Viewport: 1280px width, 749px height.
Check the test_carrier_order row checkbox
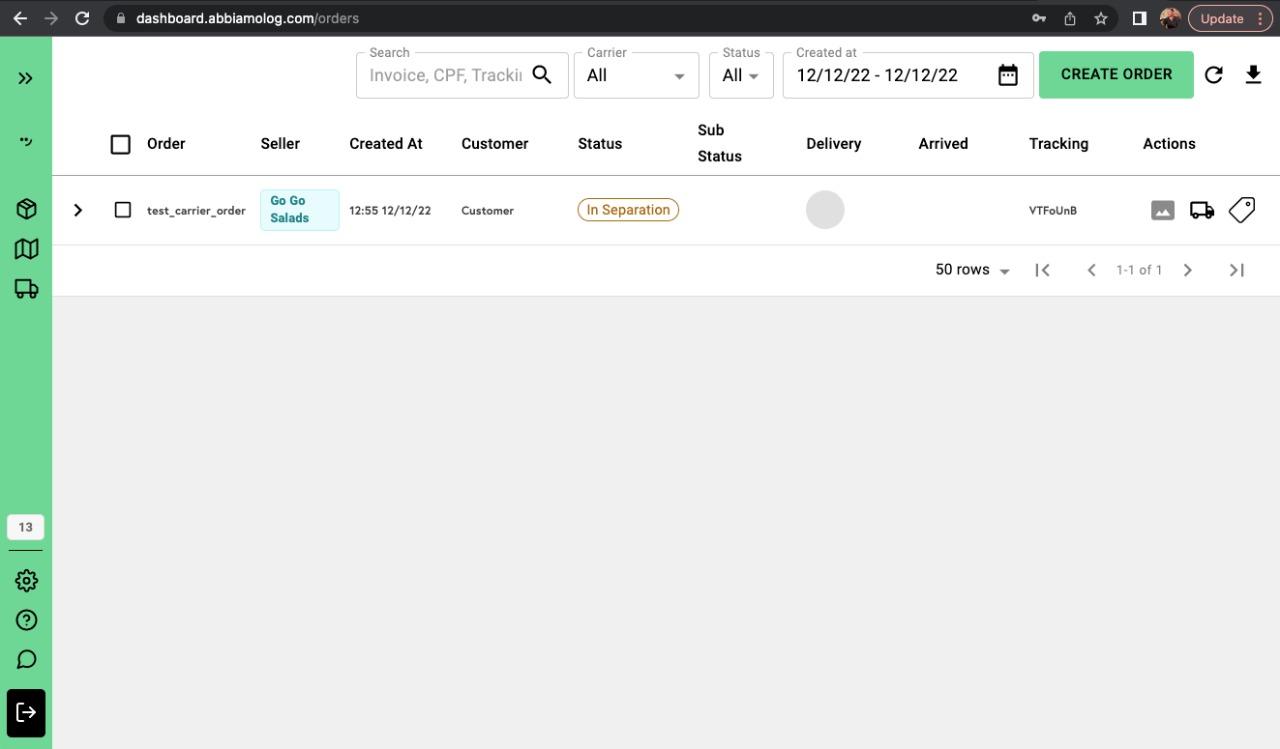point(122,210)
